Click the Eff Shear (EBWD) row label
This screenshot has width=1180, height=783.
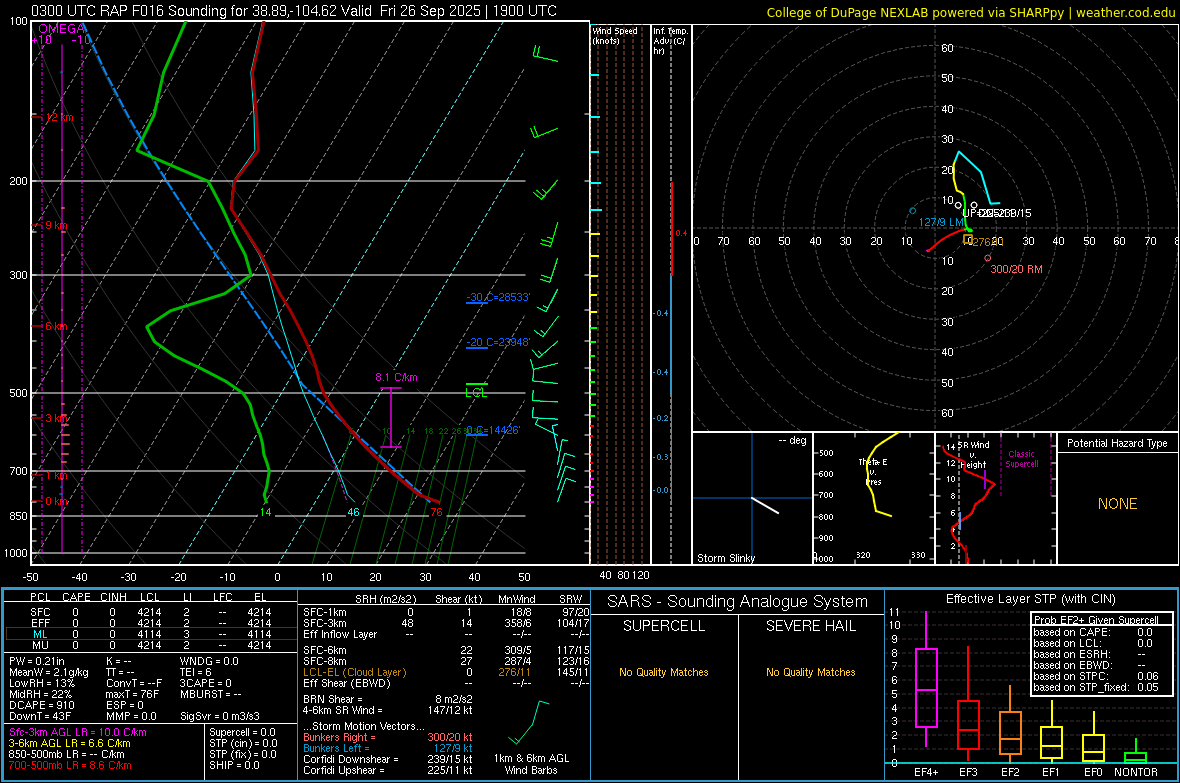347,683
